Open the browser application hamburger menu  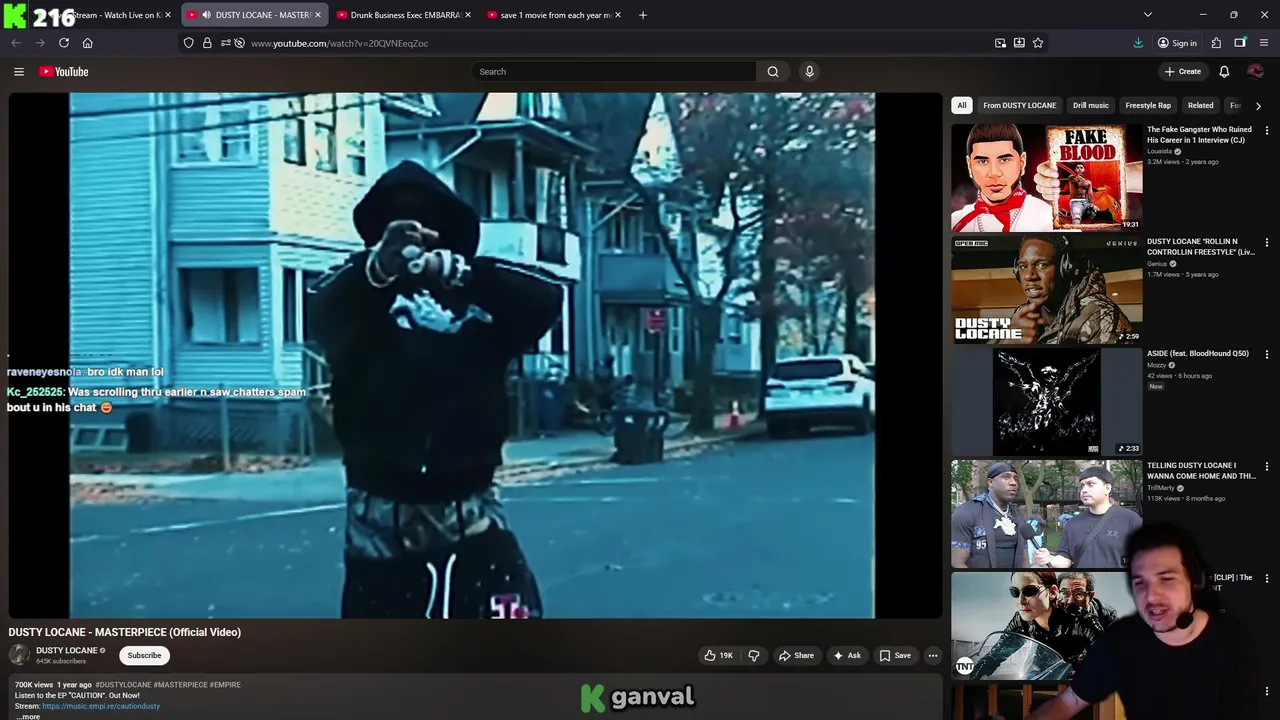1264,43
